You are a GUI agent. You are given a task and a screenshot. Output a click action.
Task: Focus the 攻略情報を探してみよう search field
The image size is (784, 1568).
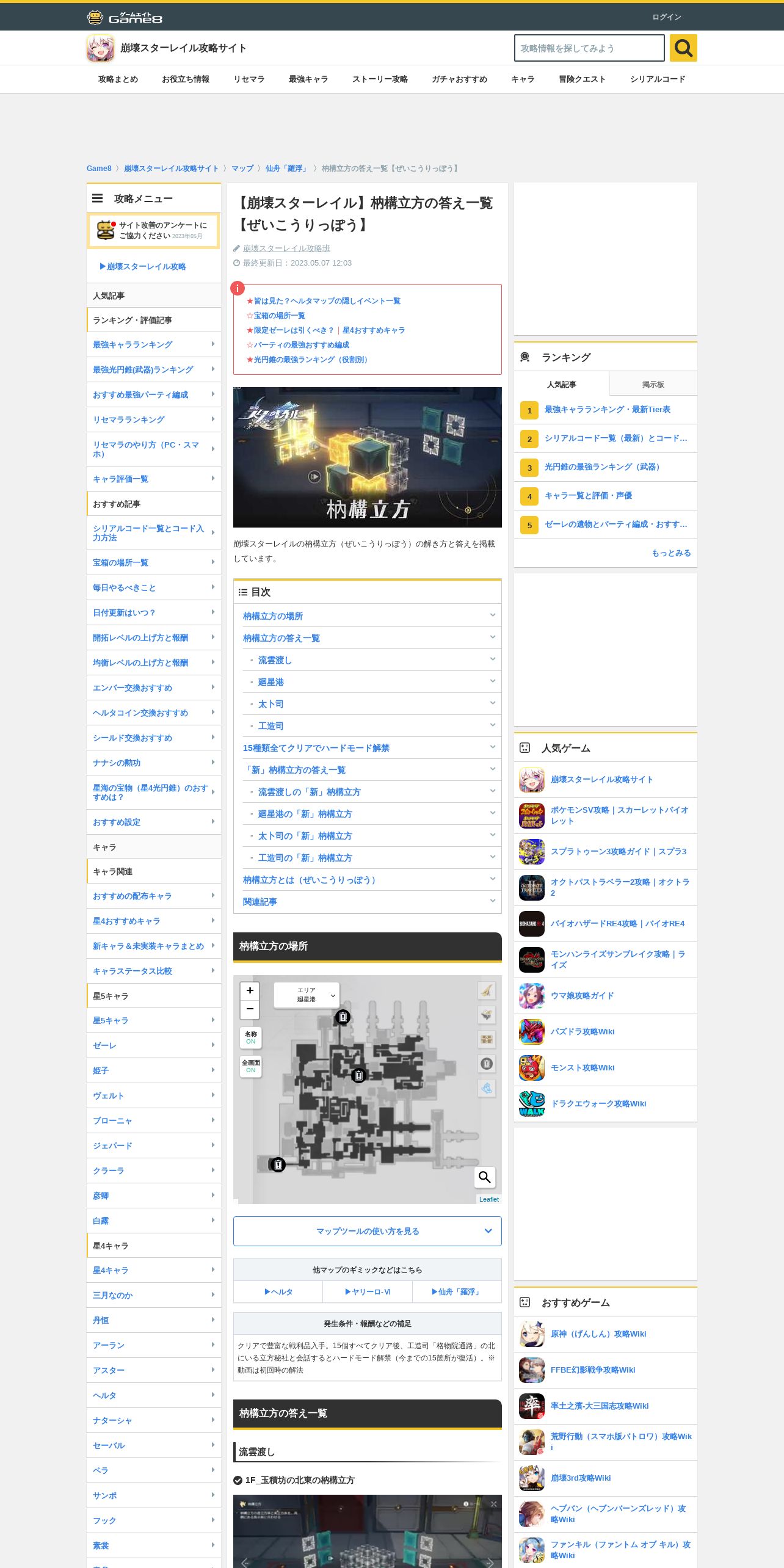coord(589,48)
